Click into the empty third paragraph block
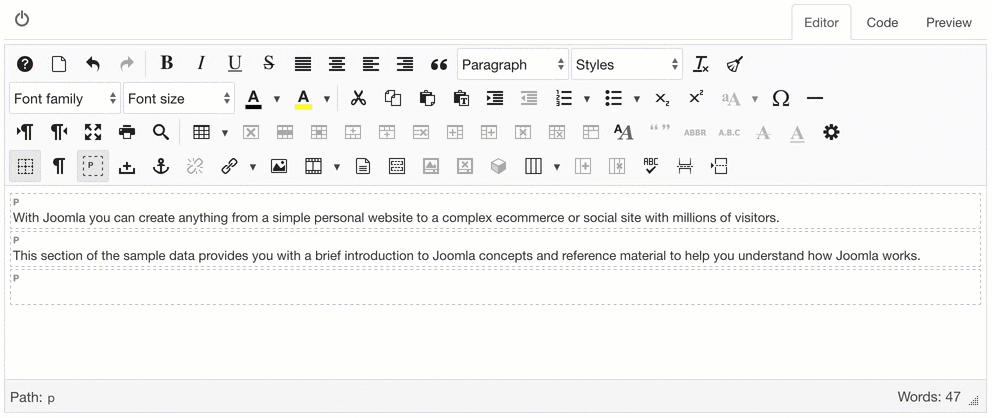992x418 pixels. tap(495, 290)
